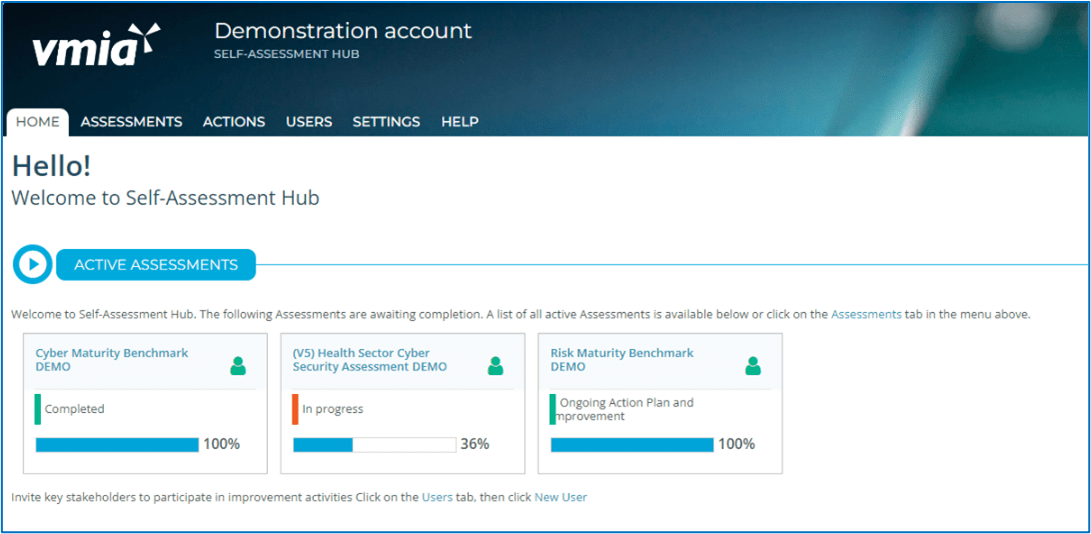Click Health Sector 36% progress bar
The image size is (1091, 534).
pyautogui.click(x=374, y=445)
